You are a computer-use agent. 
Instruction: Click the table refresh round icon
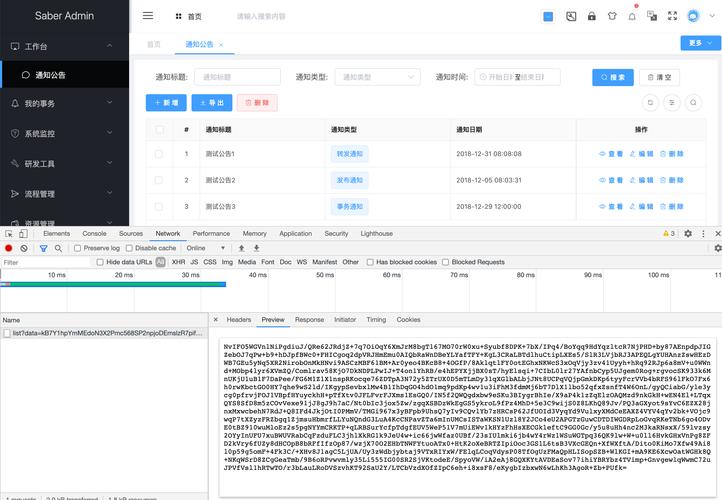pyautogui.click(x=651, y=102)
